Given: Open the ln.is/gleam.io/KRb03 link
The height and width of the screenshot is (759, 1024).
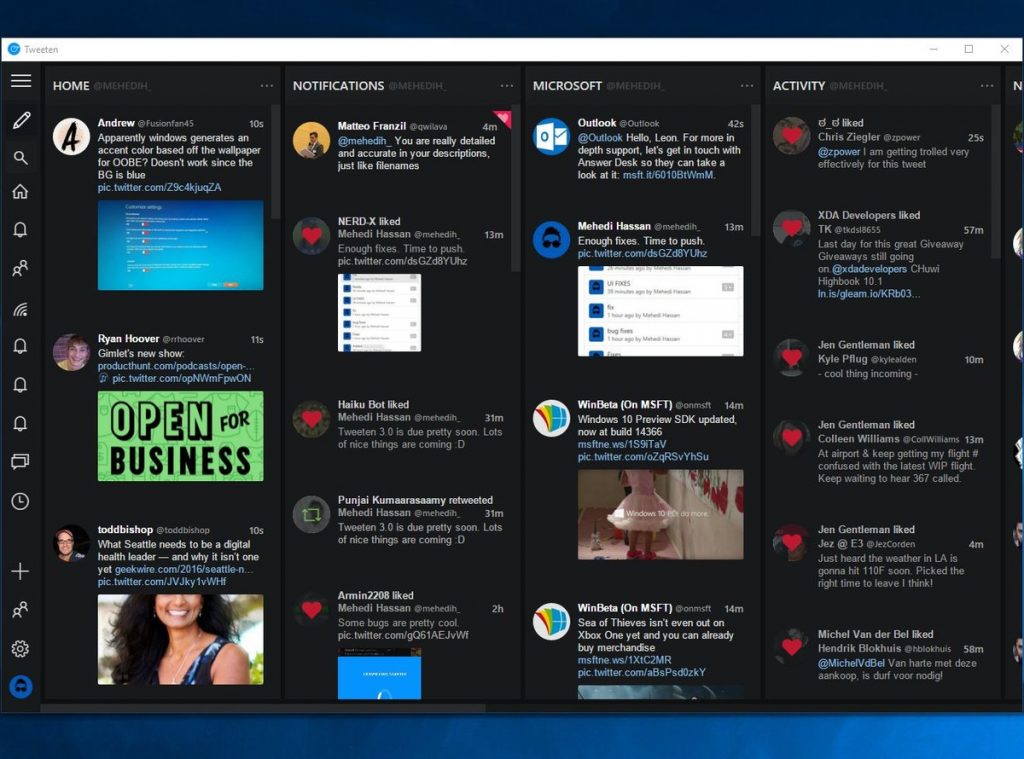Looking at the screenshot, I should tap(869, 293).
